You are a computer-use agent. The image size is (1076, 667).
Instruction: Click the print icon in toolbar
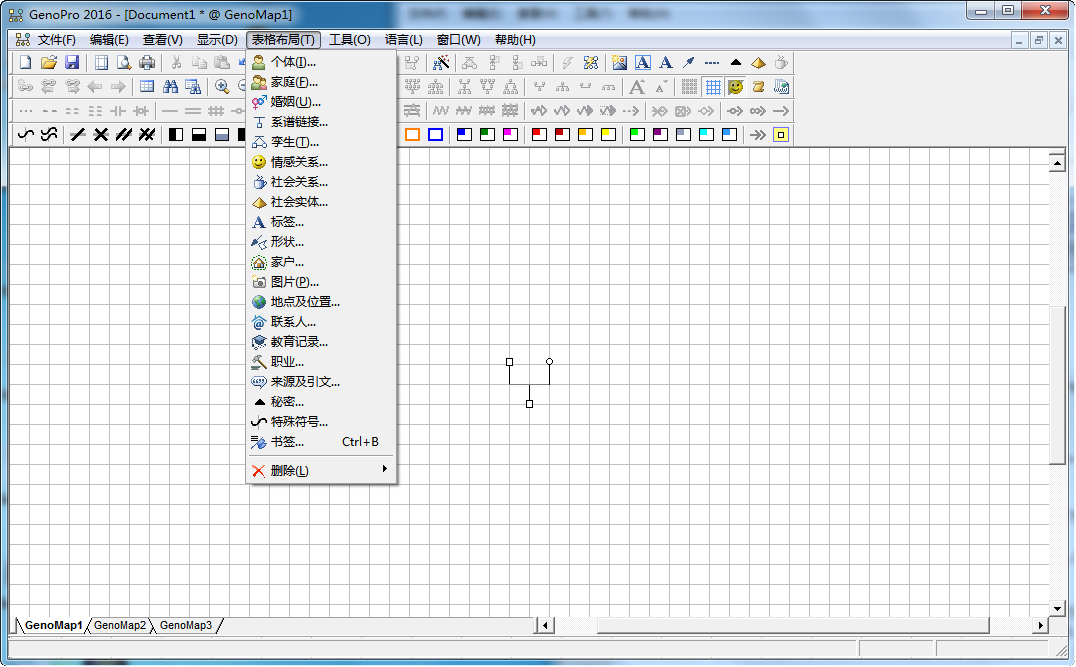[x=147, y=62]
